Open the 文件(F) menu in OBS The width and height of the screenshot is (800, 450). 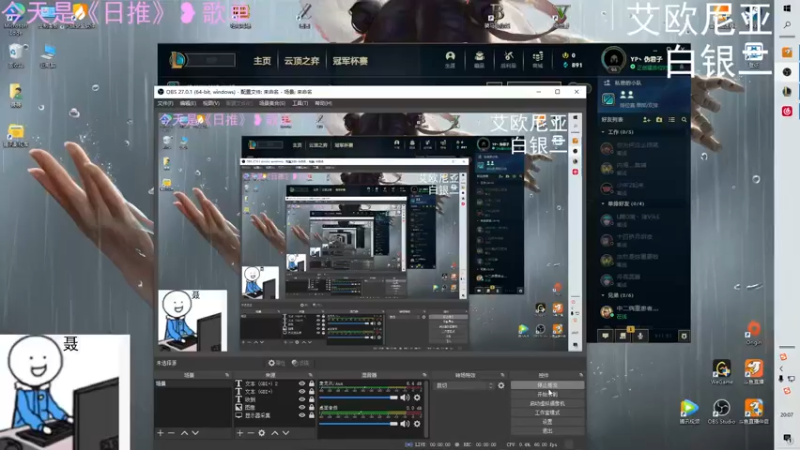coord(165,103)
